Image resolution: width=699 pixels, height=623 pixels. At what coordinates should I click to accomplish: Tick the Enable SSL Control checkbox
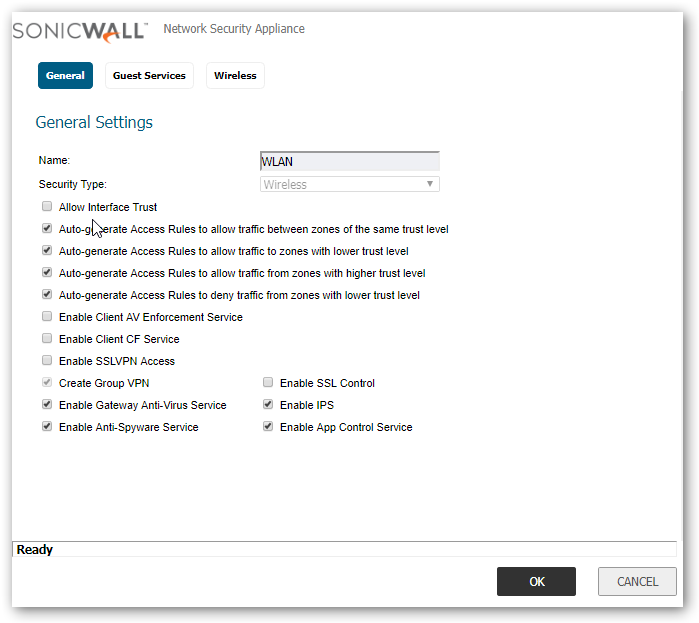coord(268,383)
